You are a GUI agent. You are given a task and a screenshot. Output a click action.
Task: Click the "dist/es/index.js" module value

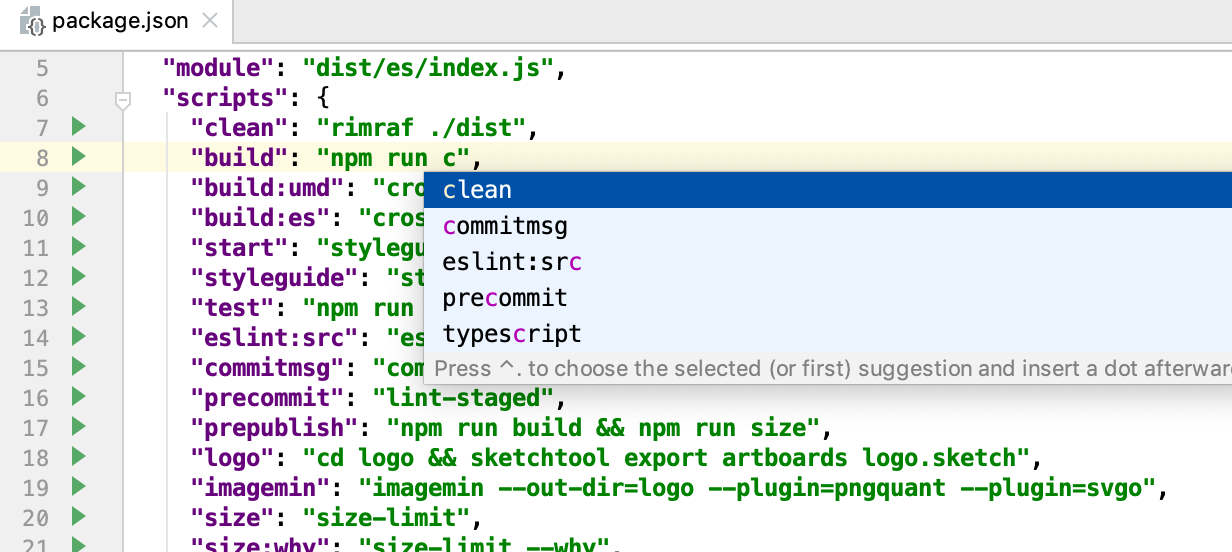[434, 69]
